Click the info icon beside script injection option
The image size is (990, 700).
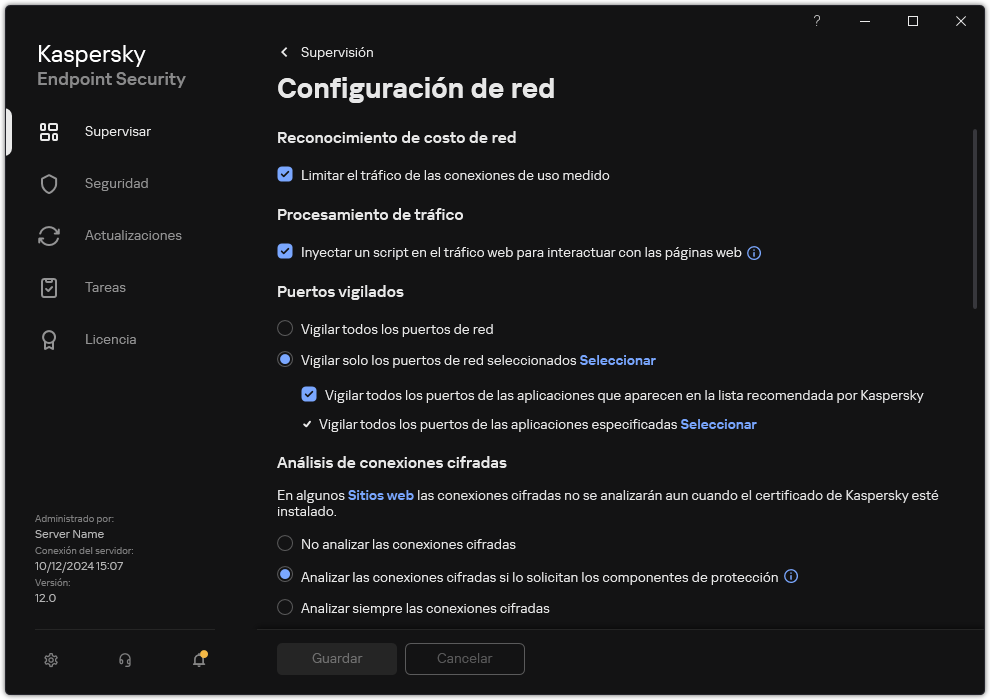click(x=752, y=252)
